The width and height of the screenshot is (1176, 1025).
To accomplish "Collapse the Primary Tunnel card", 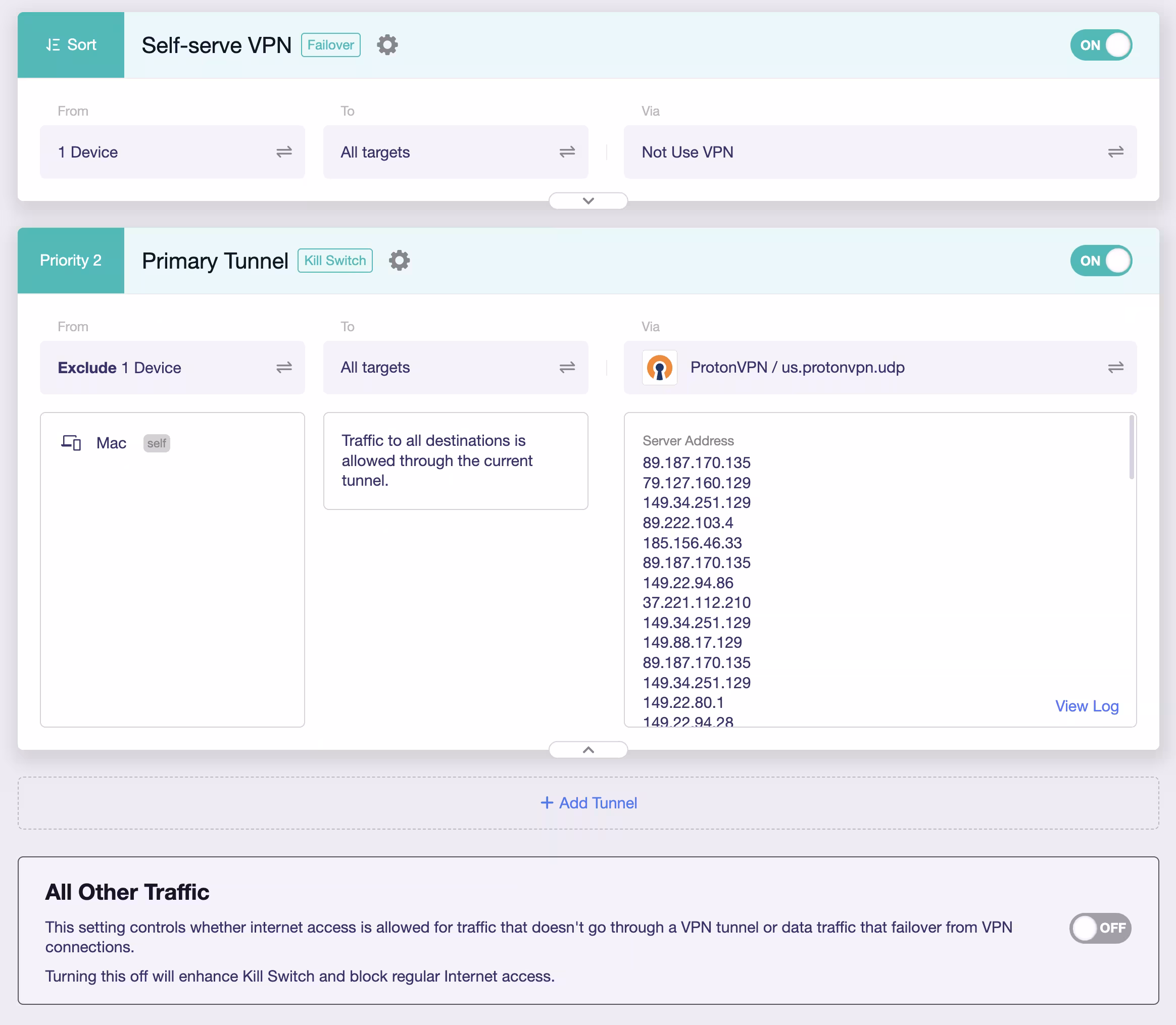I will (587, 749).
